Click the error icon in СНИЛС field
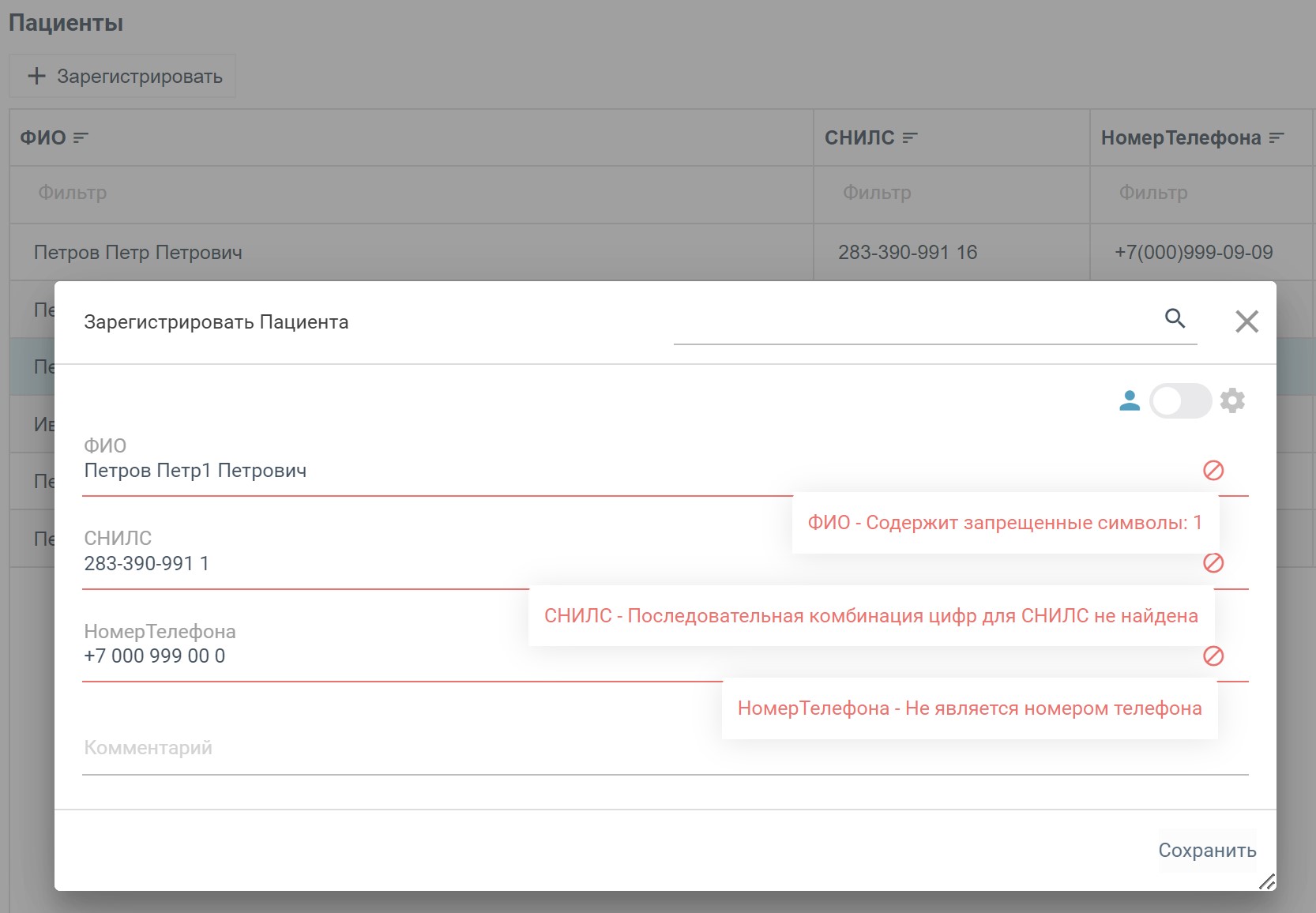This screenshot has height=913, width=1316. pyautogui.click(x=1213, y=563)
